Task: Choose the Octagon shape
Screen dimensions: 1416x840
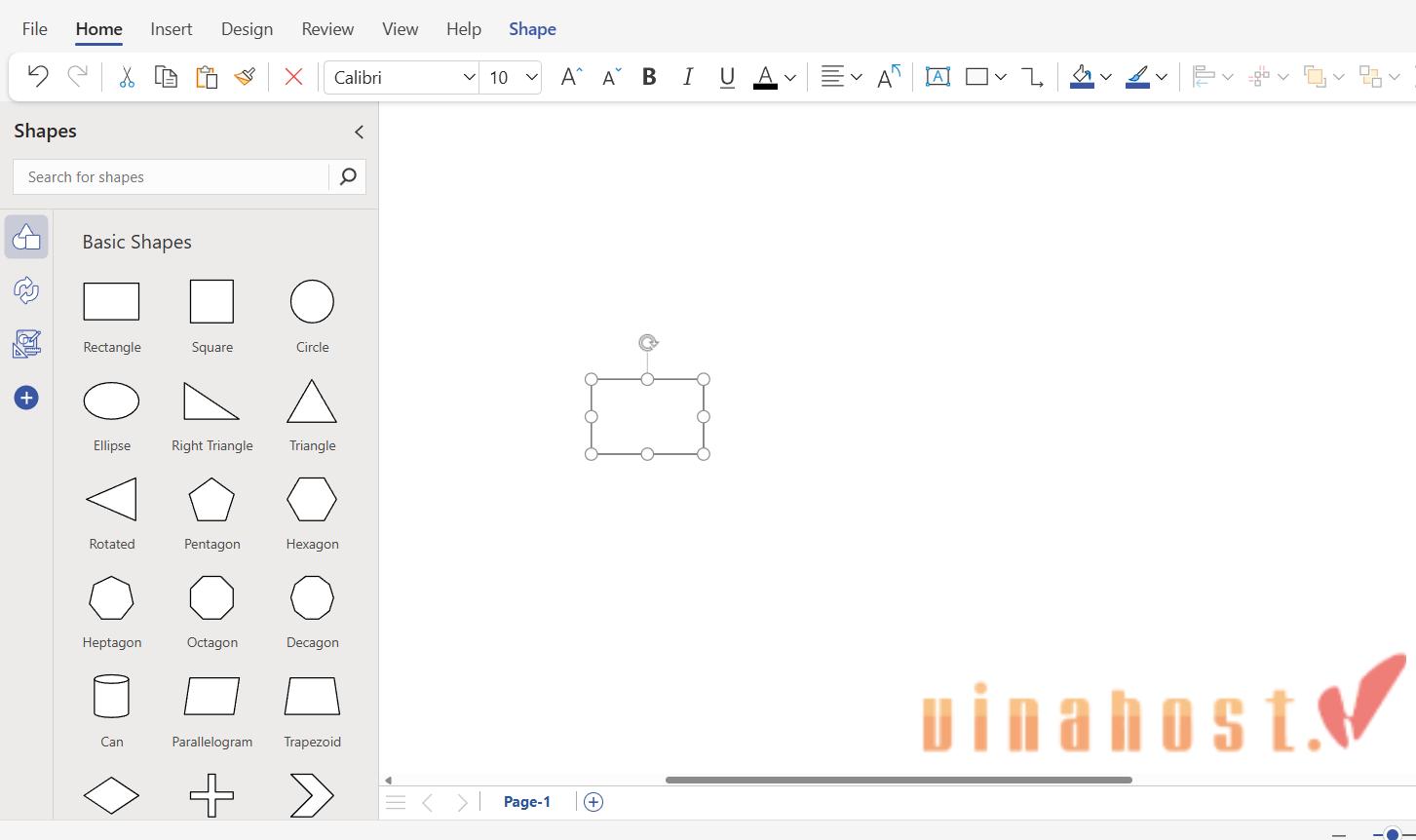Action: point(211,598)
